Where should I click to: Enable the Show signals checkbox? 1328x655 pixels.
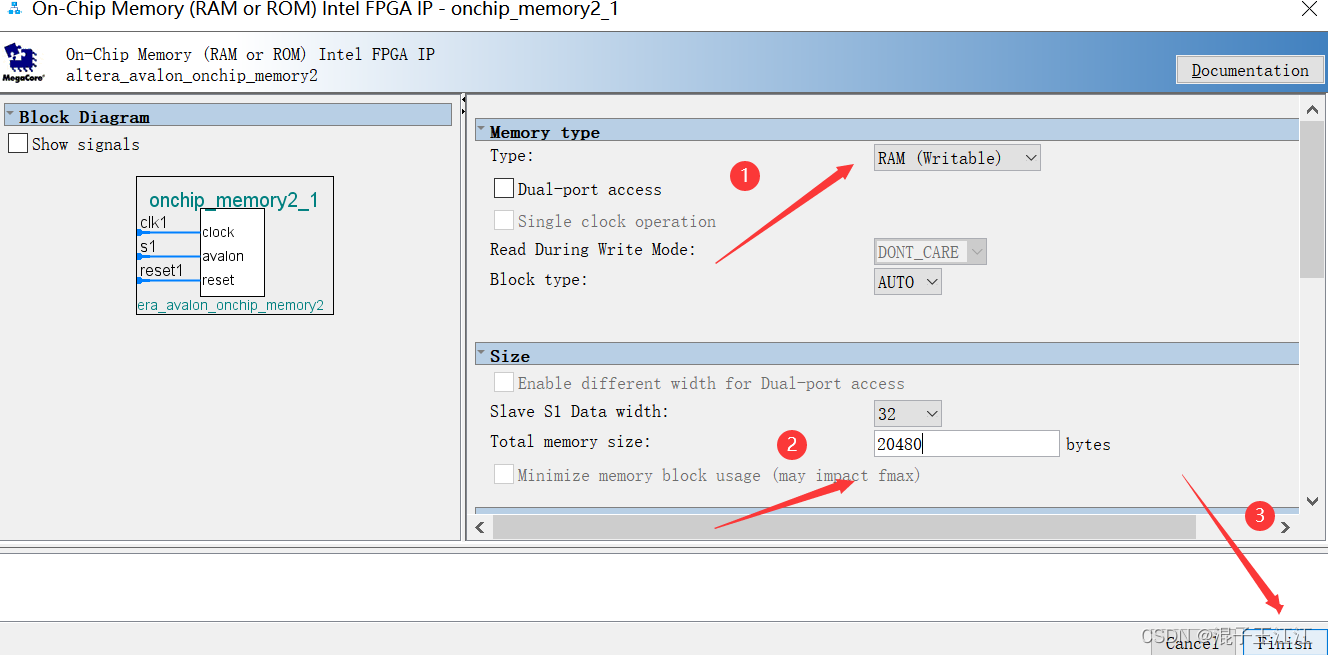tap(18, 143)
